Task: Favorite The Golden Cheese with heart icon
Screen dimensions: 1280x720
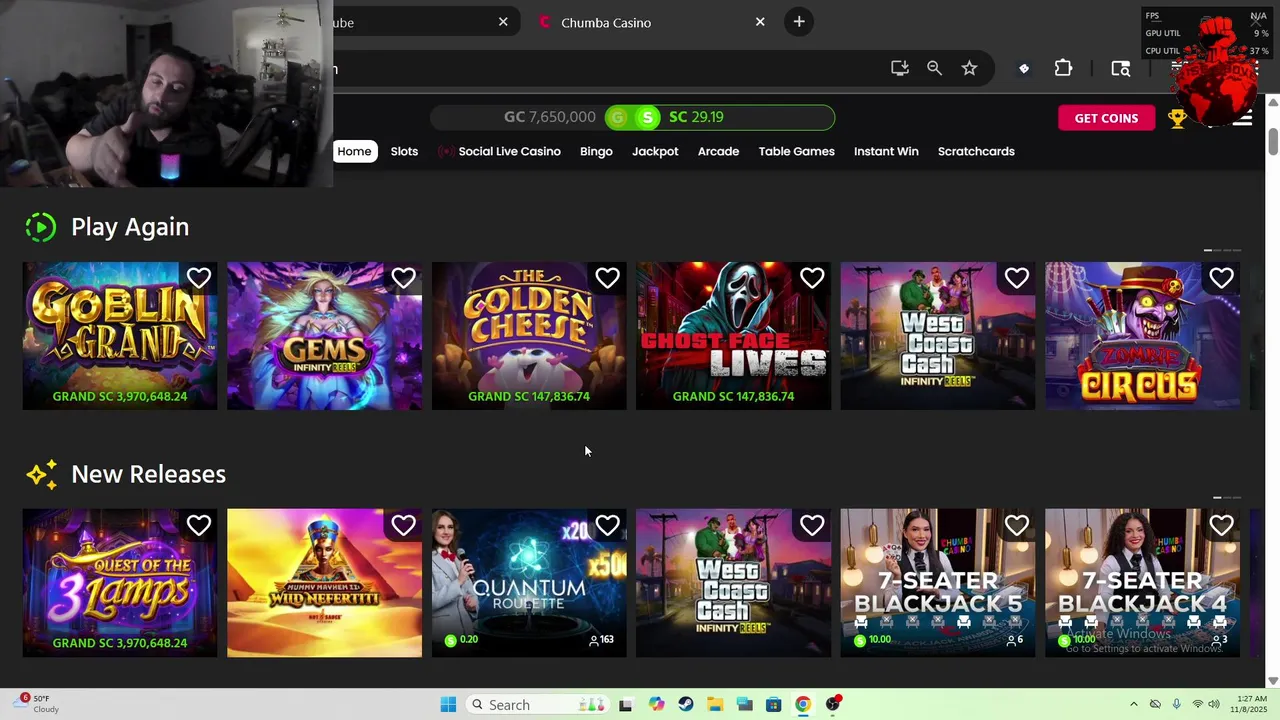Action: 607,278
